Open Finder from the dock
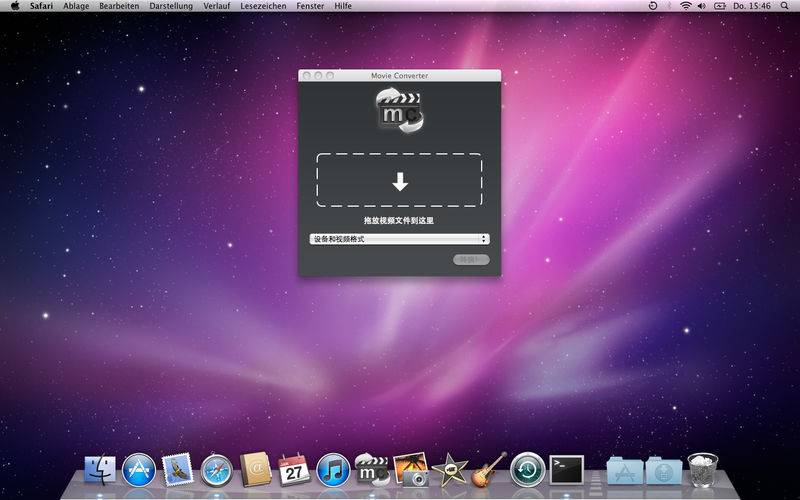This screenshot has width=800, height=500. pos(100,470)
